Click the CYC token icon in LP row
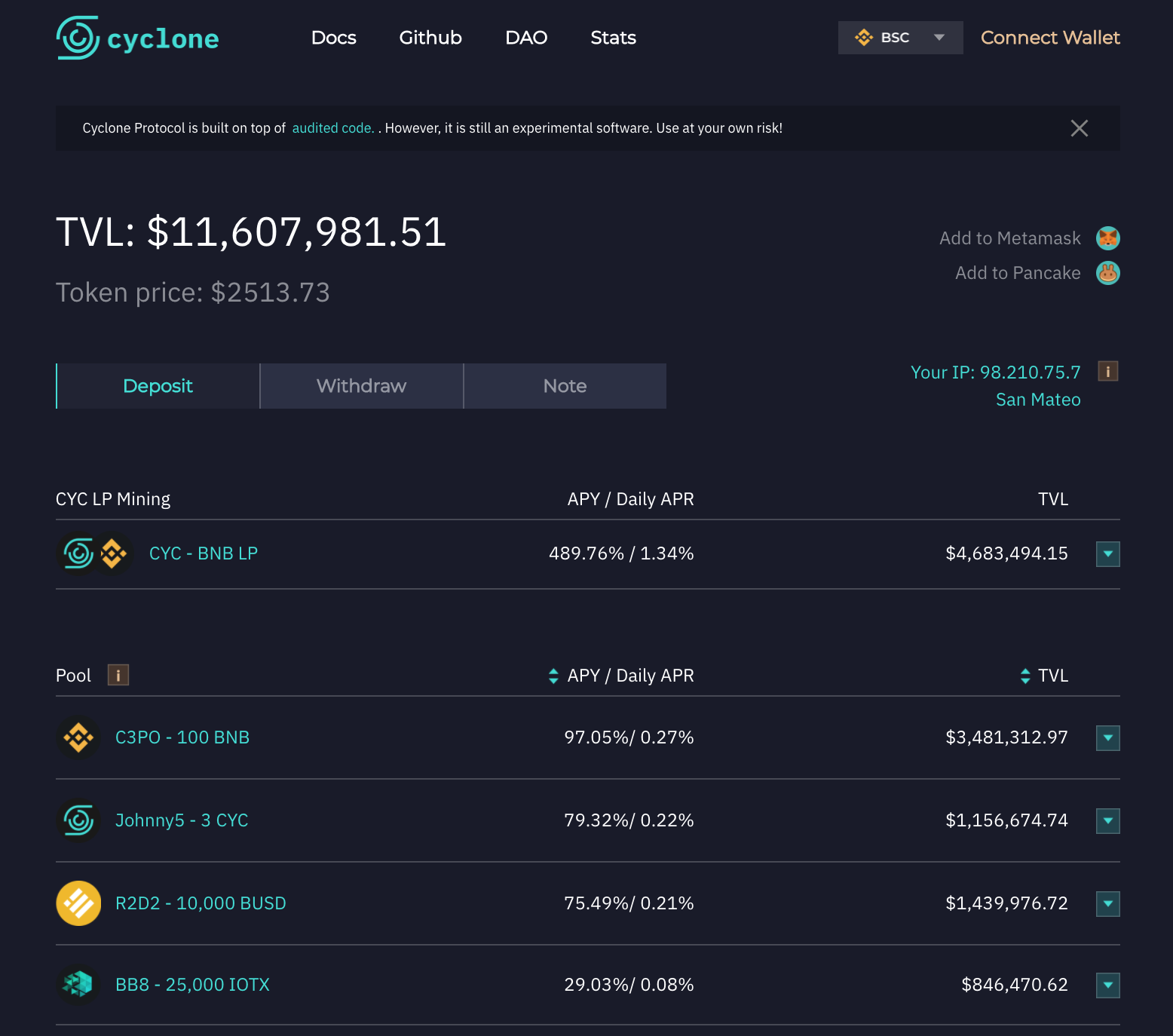1173x1036 pixels. pos(78,553)
